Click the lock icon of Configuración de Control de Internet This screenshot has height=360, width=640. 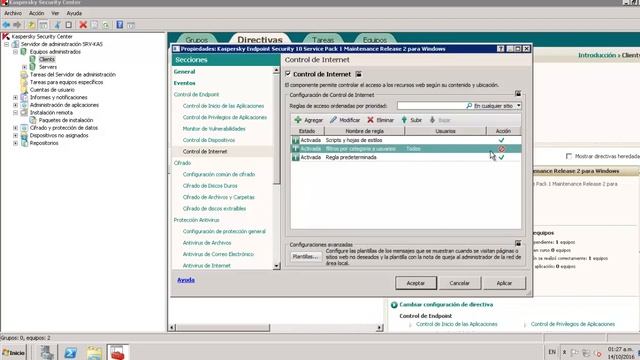518,93
